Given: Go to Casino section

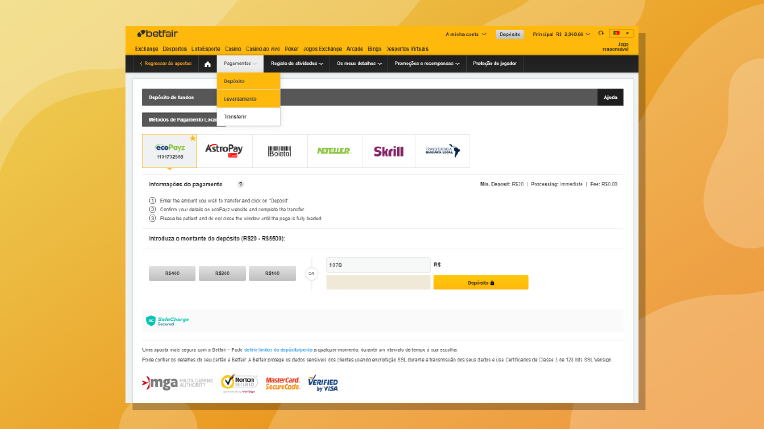Looking at the screenshot, I should pos(233,49).
